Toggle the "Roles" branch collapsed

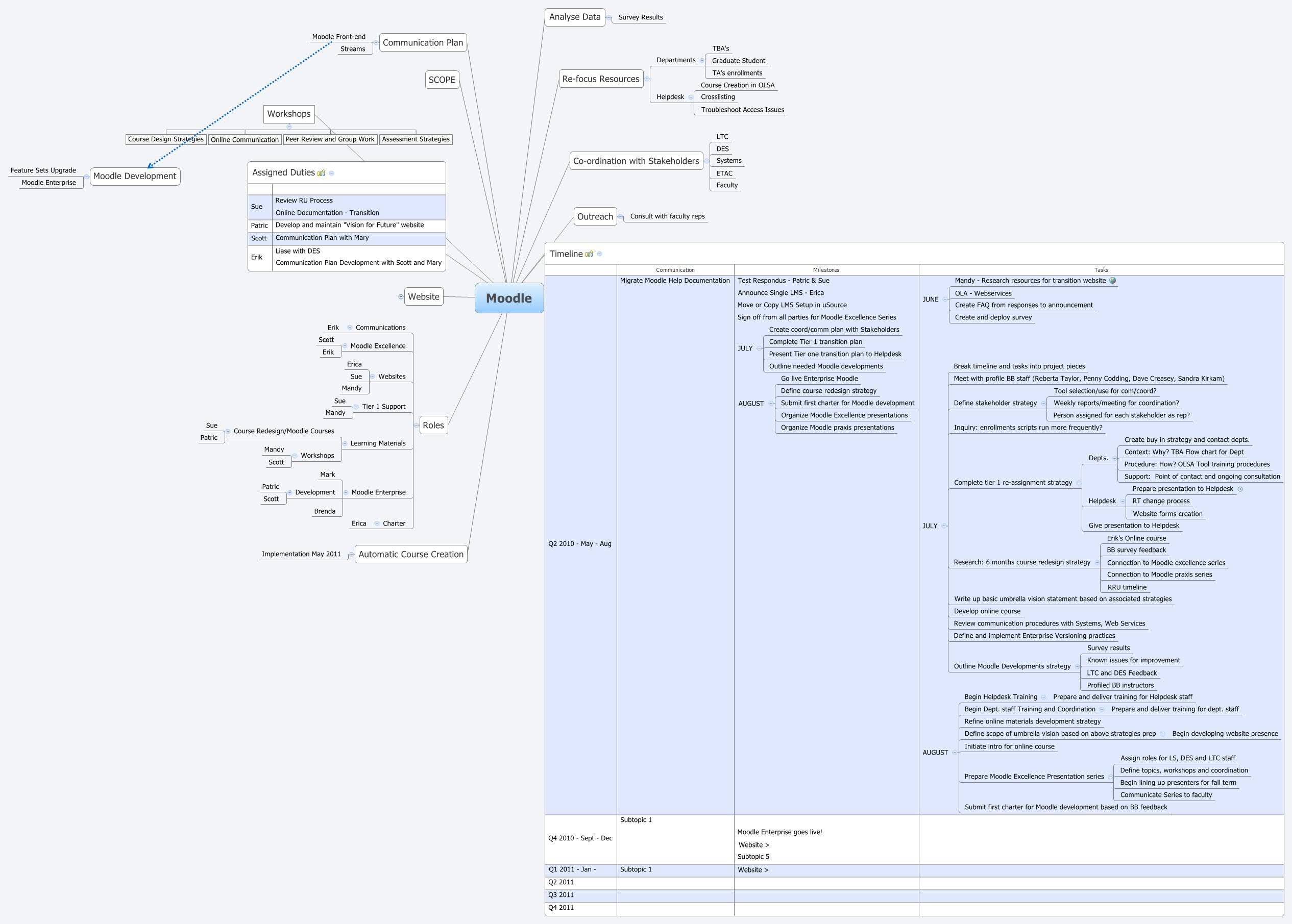[x=417, y=424]
